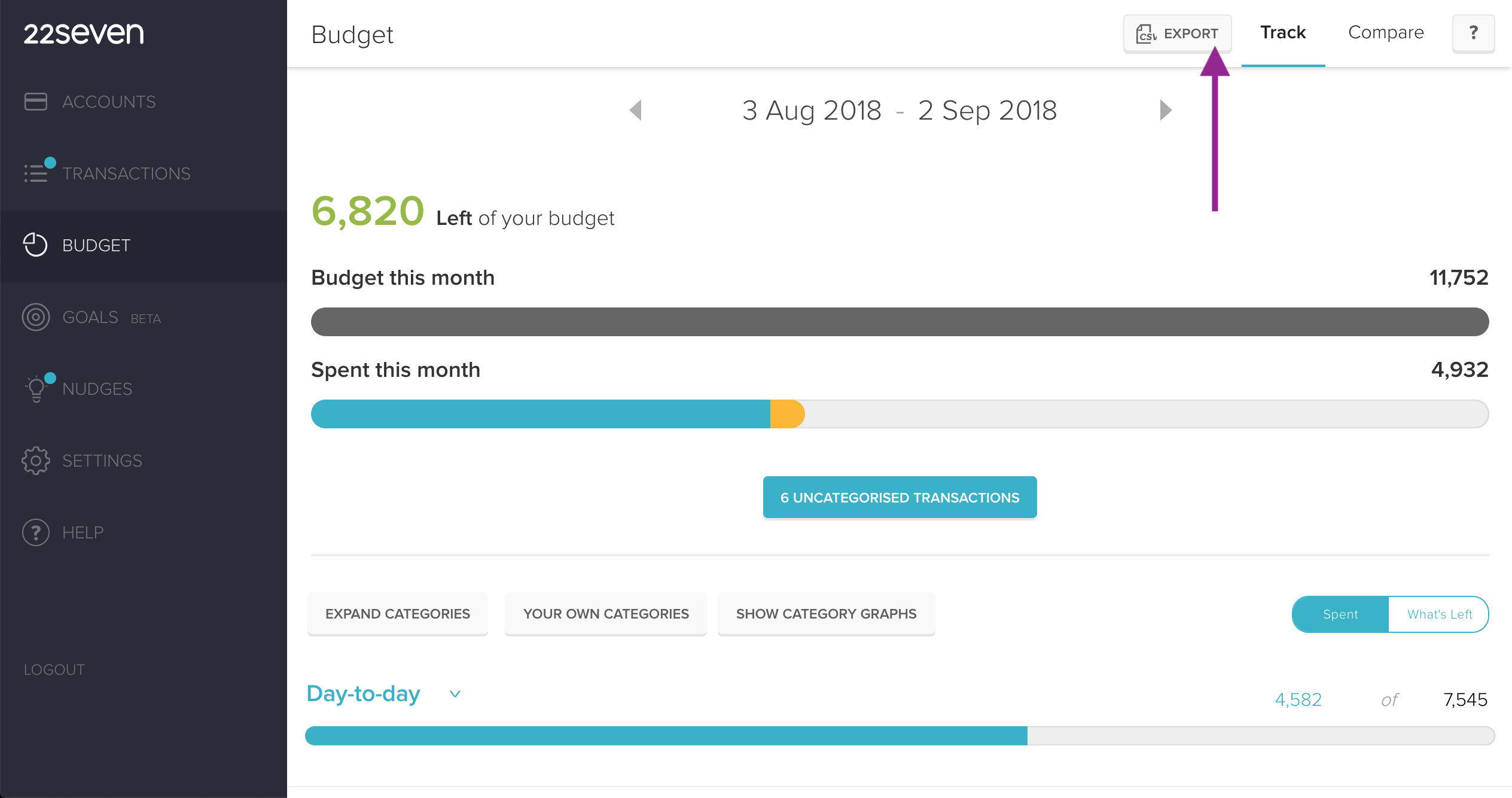1512x798 pixels.
Task: Select BUDGET in the sidebar
Action: tap(144, 245)
